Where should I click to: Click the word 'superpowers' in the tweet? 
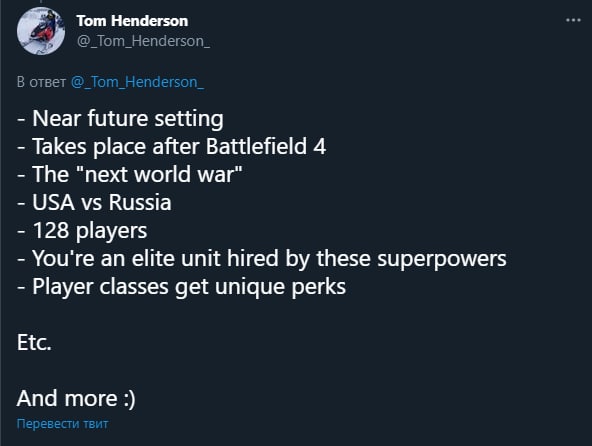pyautogui.click(x=442, y=259)
